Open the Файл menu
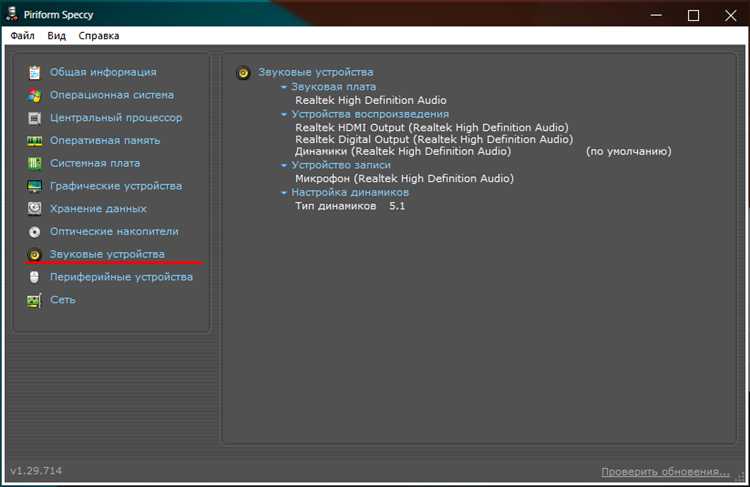The image size is (750, 487). coord(22,36)
